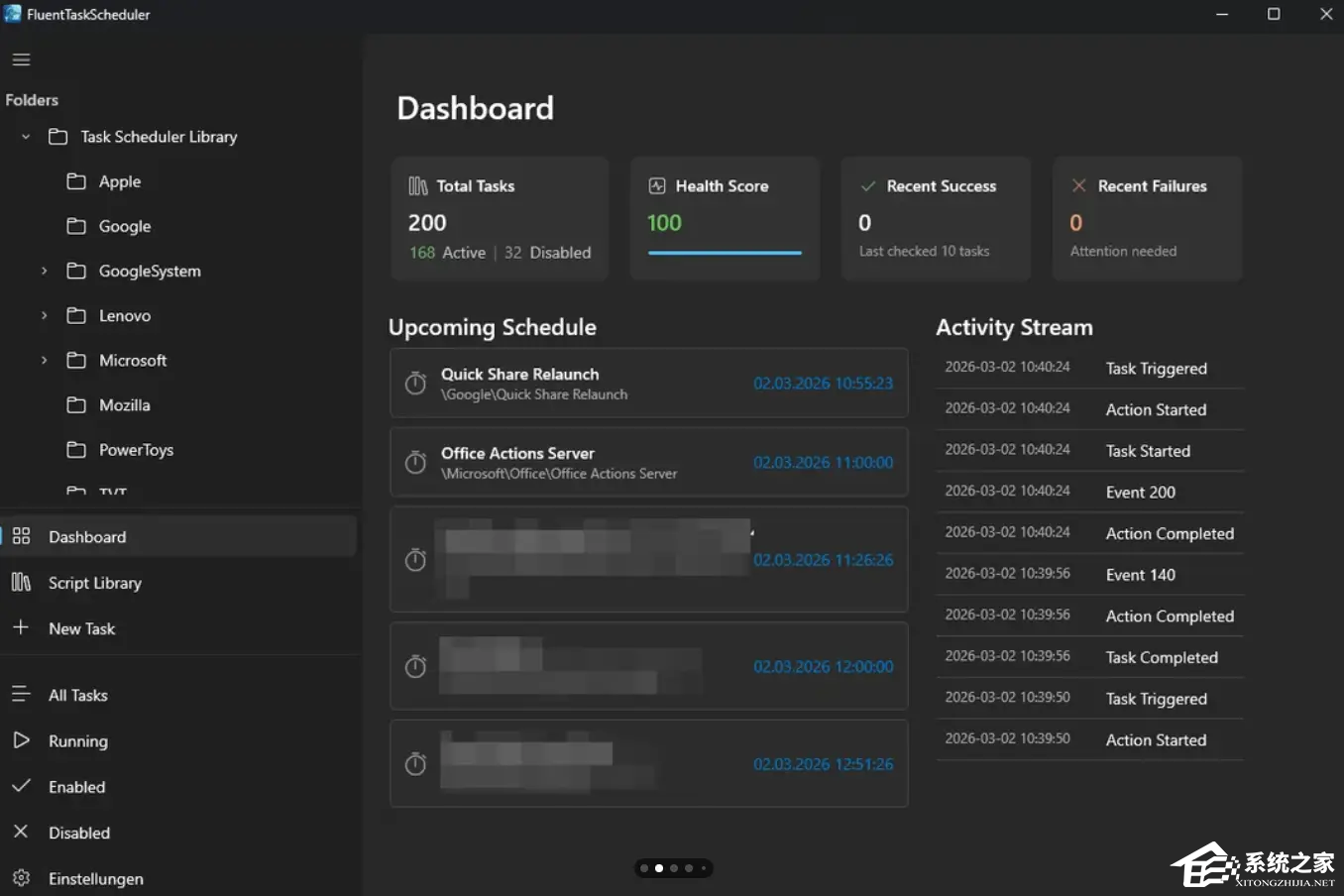The height and width of the screenshot is (896, 1344).
Task: Click the Script Library books icon
Action: pos(21,582)
